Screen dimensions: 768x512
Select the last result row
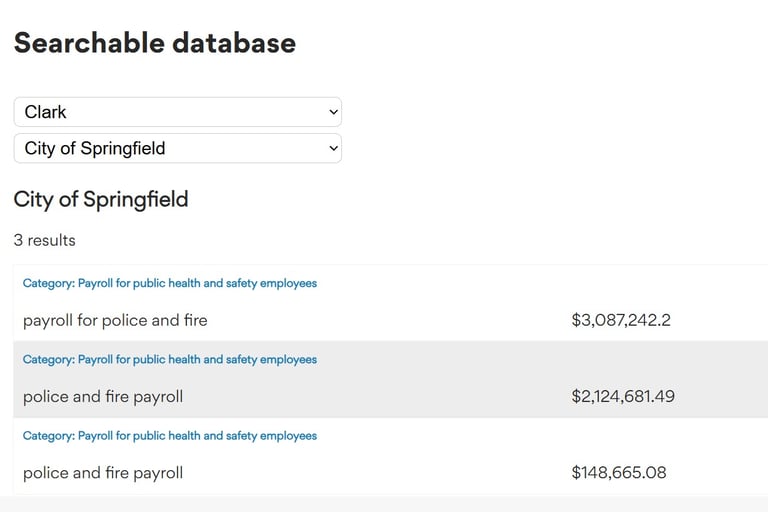click(400, 455)
